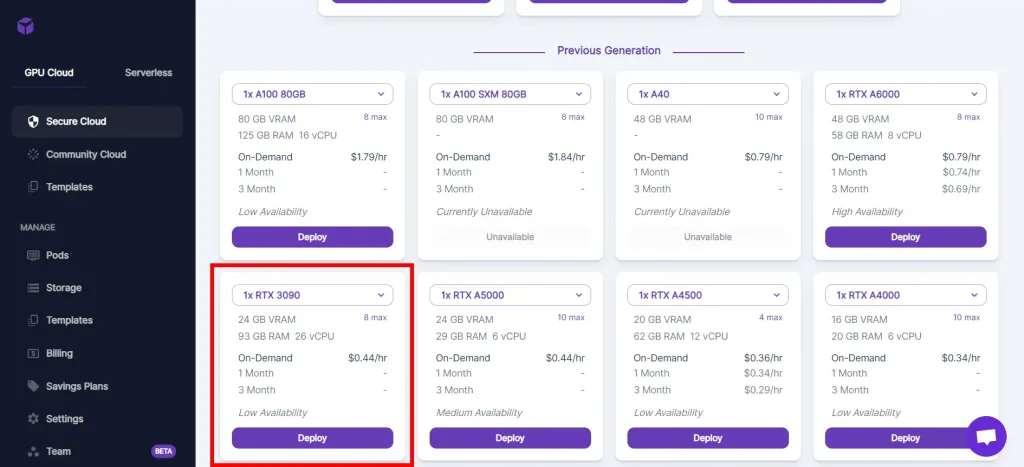Click the Secure Cloud shield icon
Image resolution: width=1024 pixels, height=467 pixels.
pyautogui.click(x=33, y=122)
